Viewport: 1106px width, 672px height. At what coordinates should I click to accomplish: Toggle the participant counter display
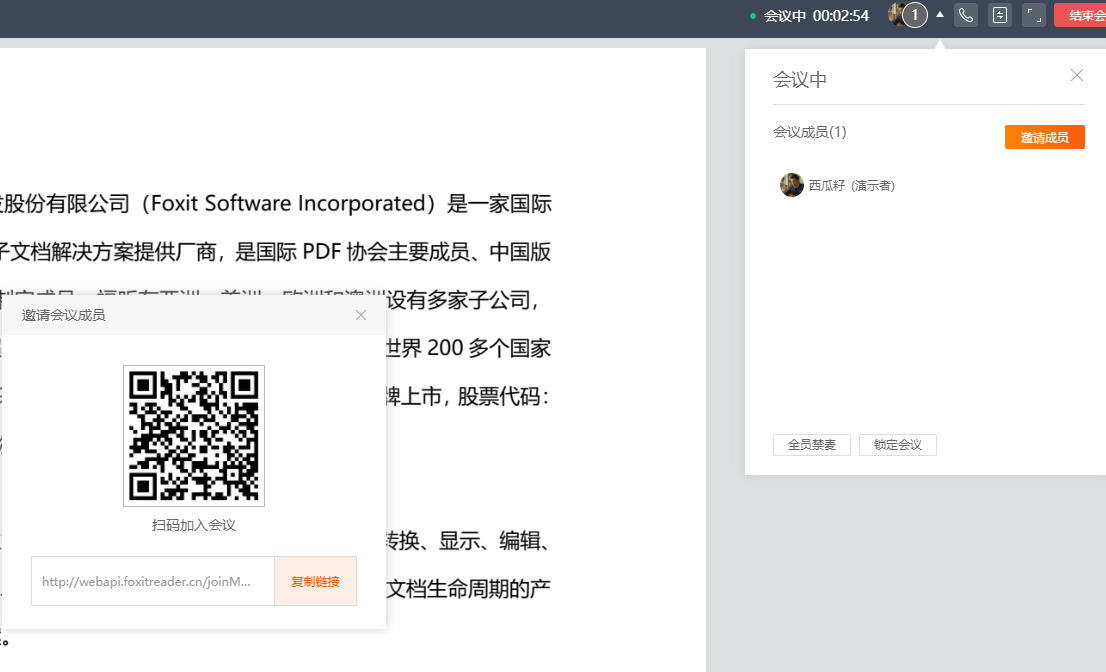[x=916, y=14]
